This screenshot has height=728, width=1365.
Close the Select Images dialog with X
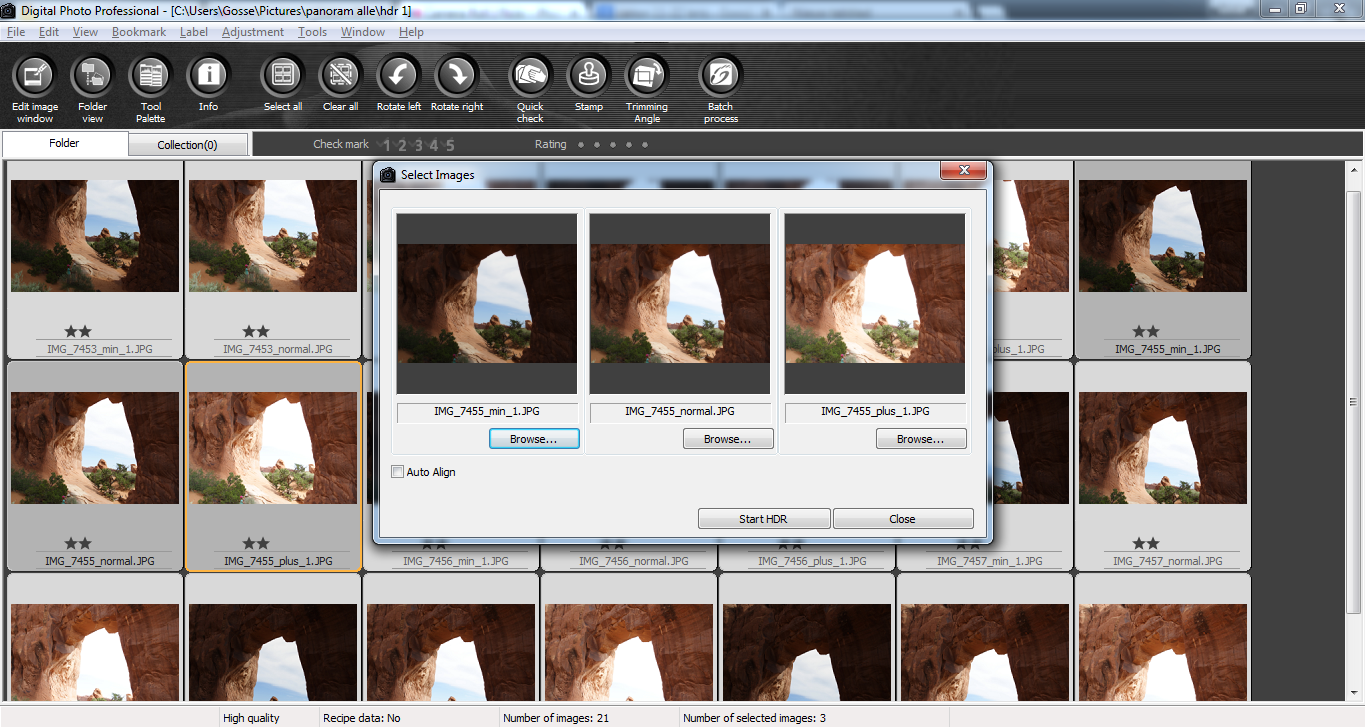click(x=964, y=171)
